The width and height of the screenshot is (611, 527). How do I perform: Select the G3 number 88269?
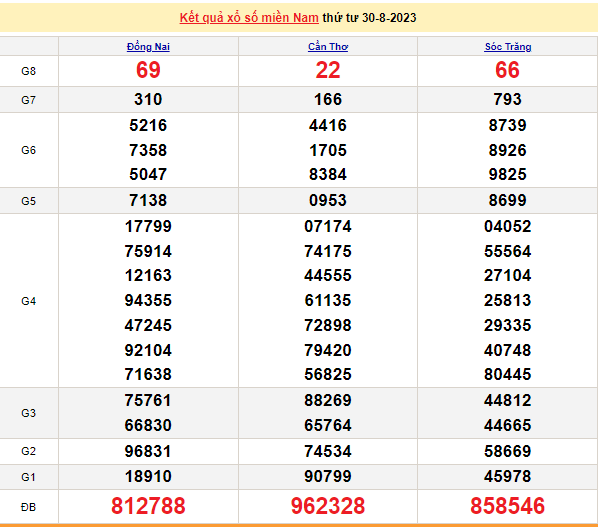click(x=327, y=400)
